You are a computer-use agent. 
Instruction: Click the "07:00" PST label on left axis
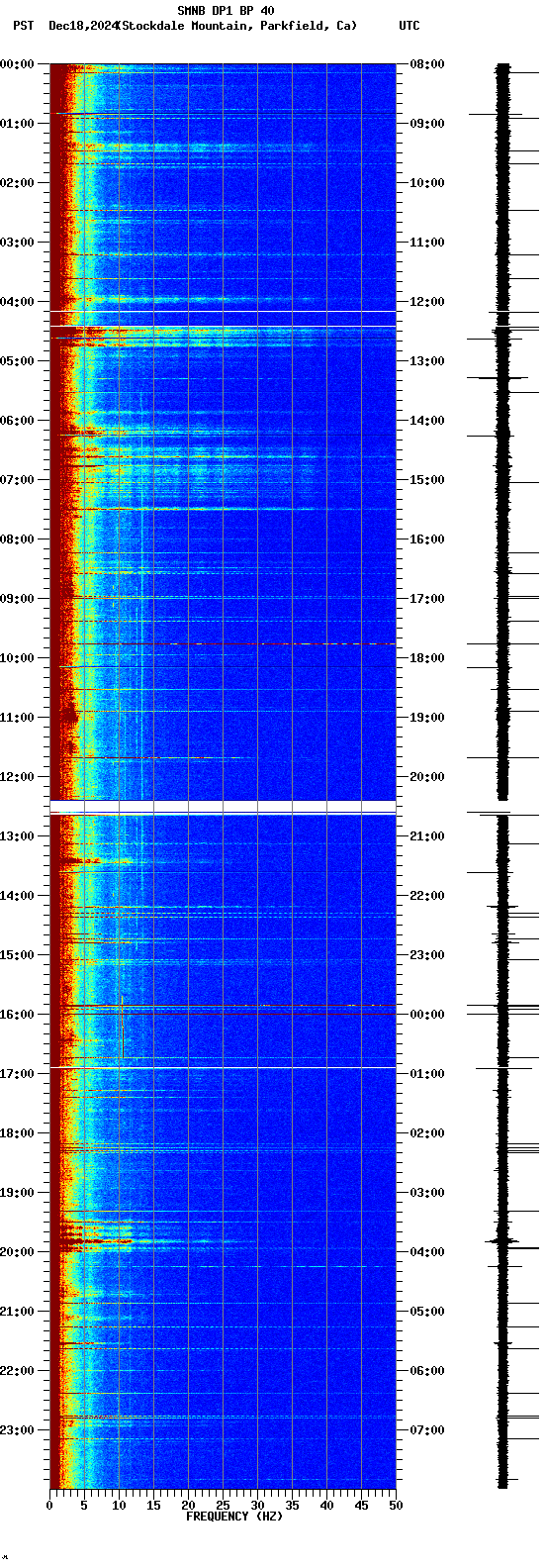pyautogui.click(x=16, y=480)
